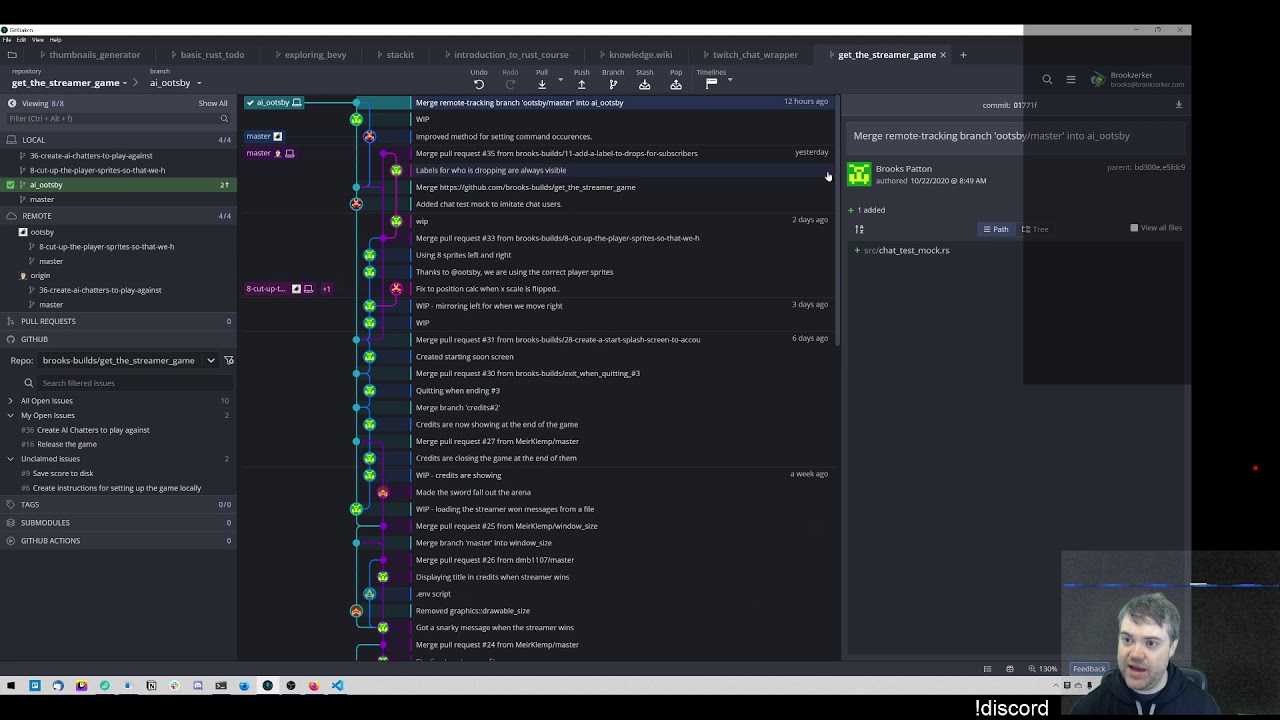Select commit 'Added chat test mock to imitate chat users.'
The width and height of the screenshot is (1280, 720).
click(x=489, y=204)
